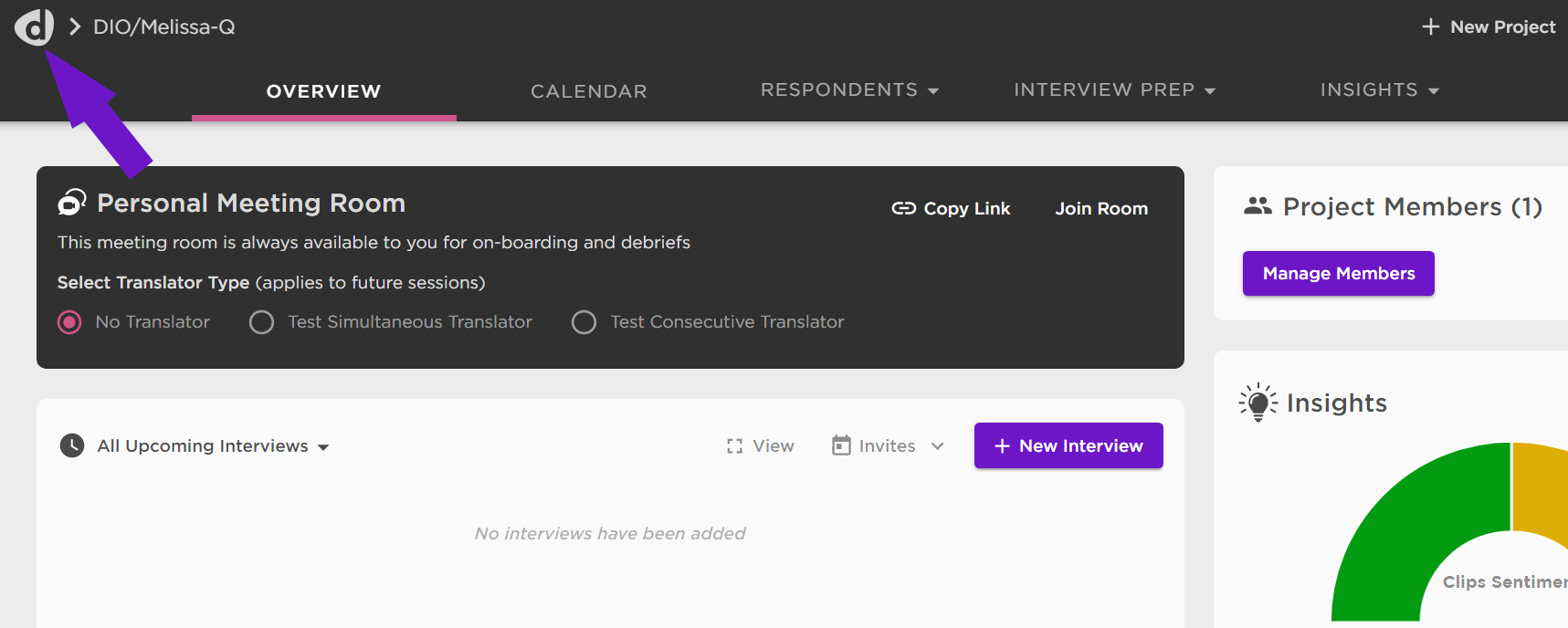
Task: Click the clock icon beside All Upcoming Interviews
Action: 72,445
